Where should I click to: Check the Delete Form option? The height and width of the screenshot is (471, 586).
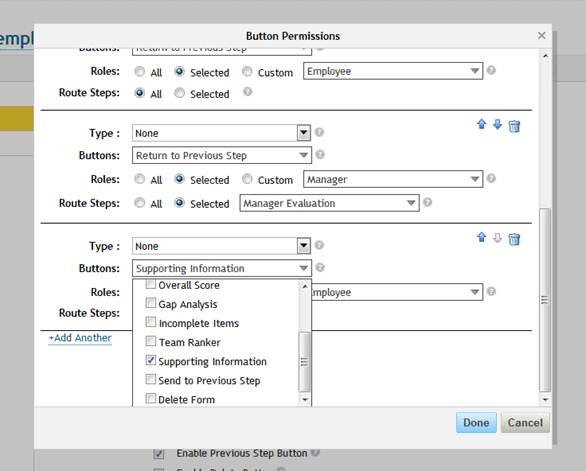(x=151, y=398)
